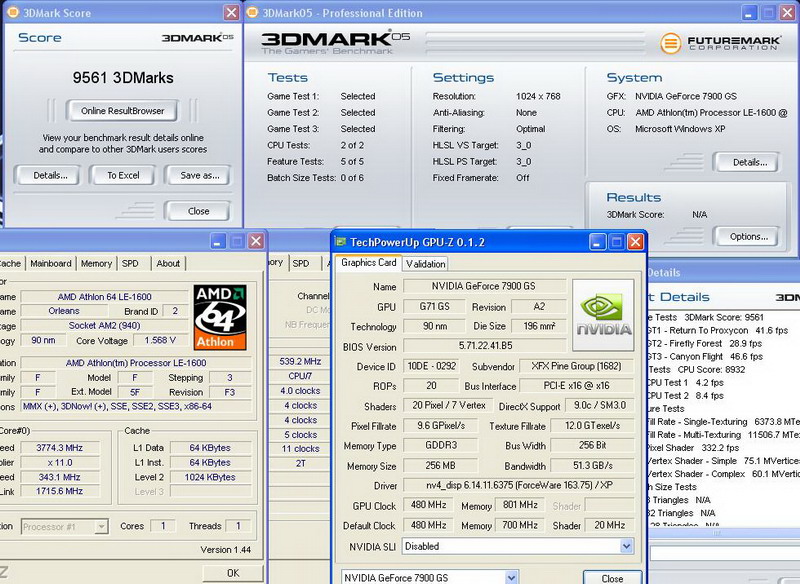Viewport: 800px width, 584px height.
Task: Minimize the GPU-Z window
Action: [597, 242]
